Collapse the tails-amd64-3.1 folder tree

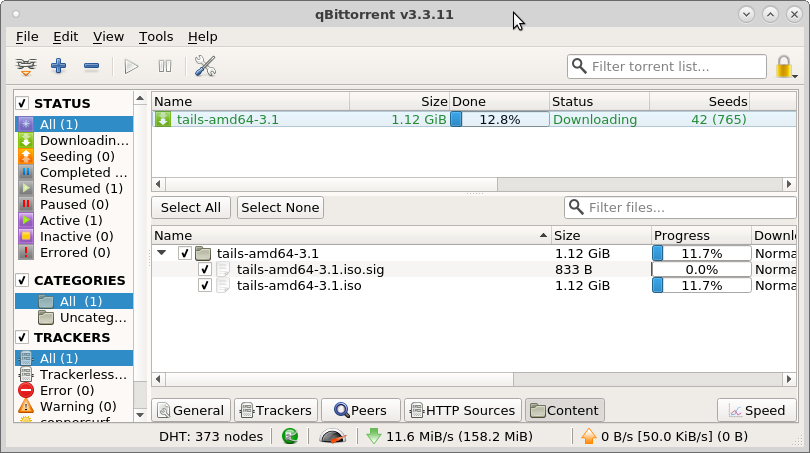pos(162,254)
